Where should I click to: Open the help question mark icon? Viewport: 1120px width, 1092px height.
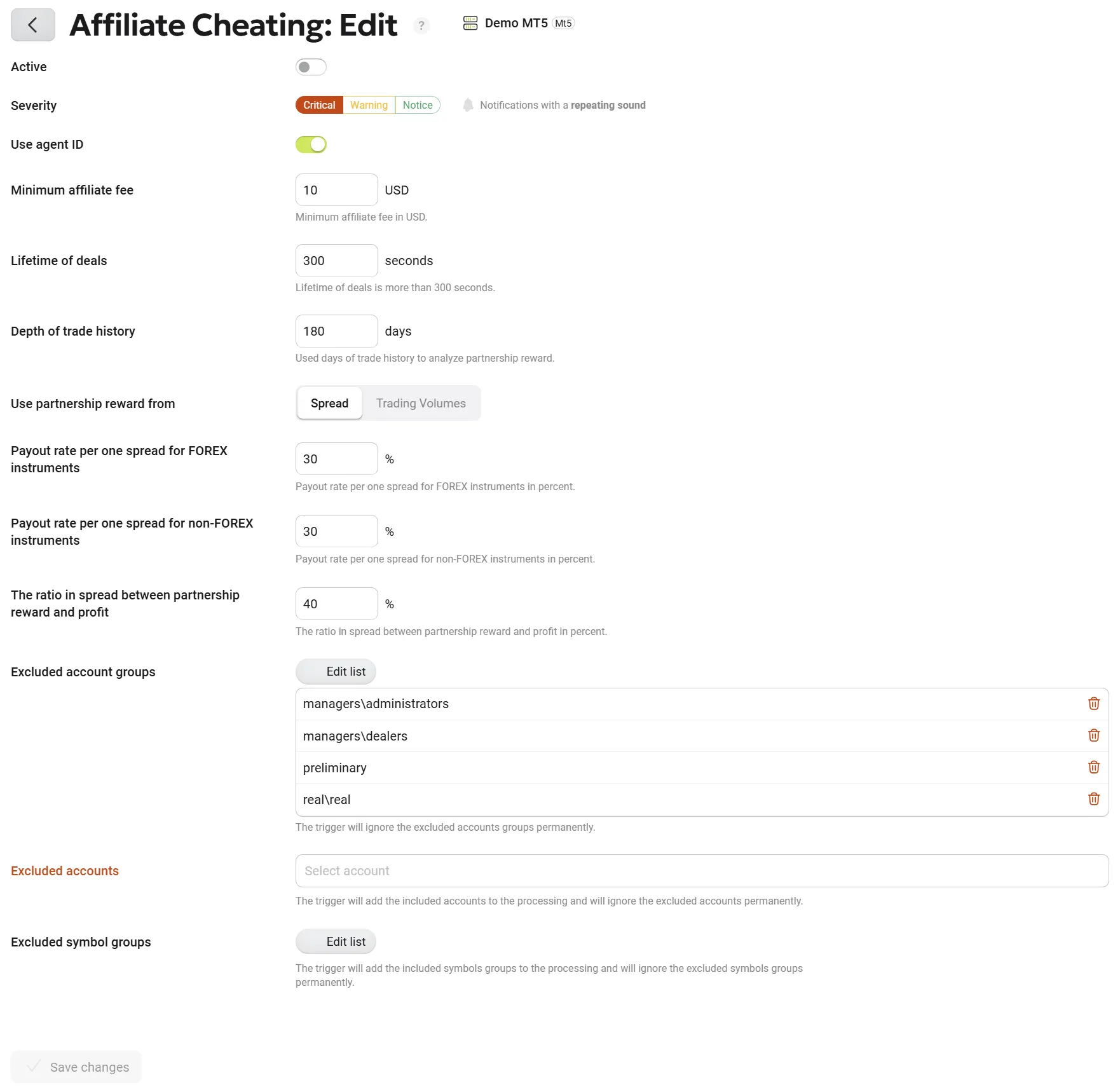(421, 25)
